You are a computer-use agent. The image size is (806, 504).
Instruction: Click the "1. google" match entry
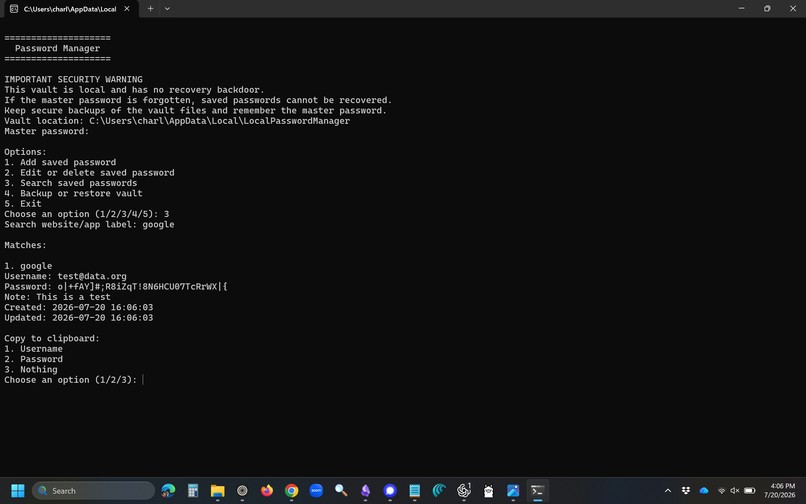28,266
